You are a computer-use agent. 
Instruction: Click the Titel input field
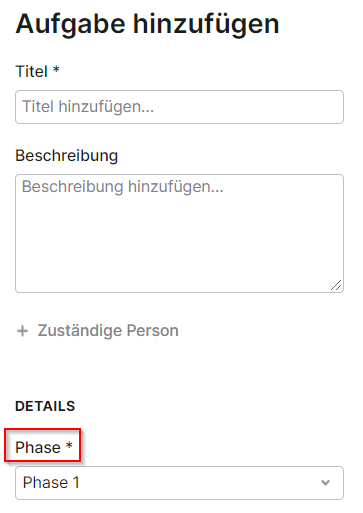[179, 107]
